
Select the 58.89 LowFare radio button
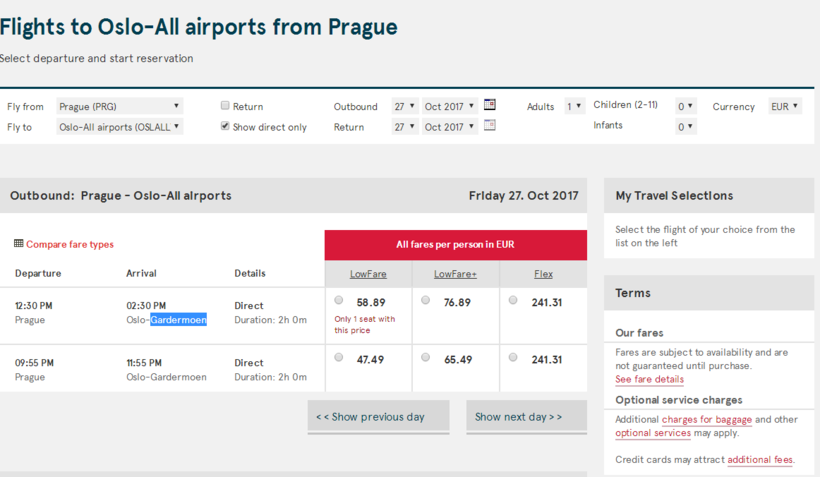point(339,300)
